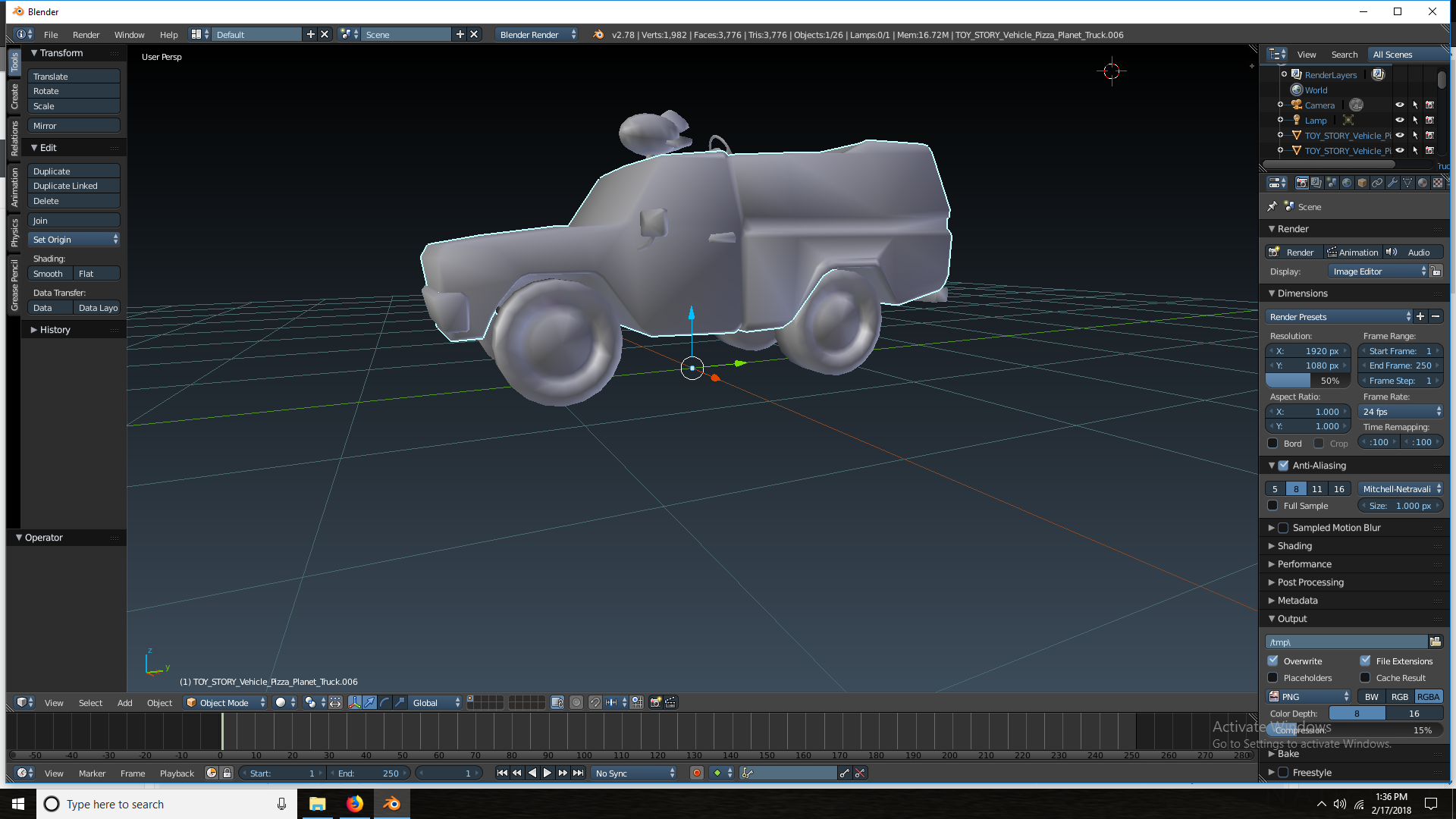Play the animation forward
Image resolution: width=1456 pixels, height=819 pixels.
coord(548,773)
